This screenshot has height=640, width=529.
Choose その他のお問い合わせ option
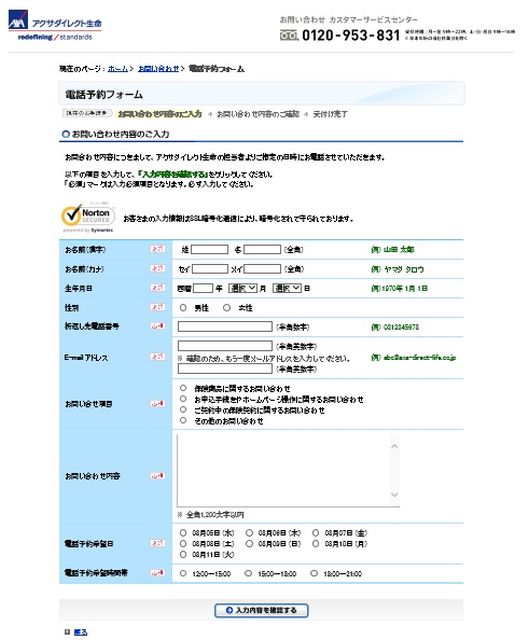point(183,420)
